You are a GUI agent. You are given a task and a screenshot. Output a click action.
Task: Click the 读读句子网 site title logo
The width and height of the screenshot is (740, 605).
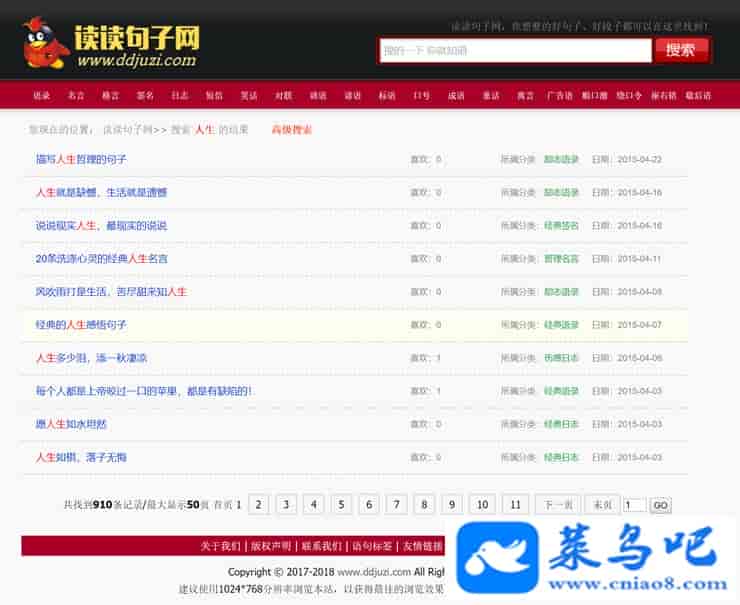click(x=136, y=38)
